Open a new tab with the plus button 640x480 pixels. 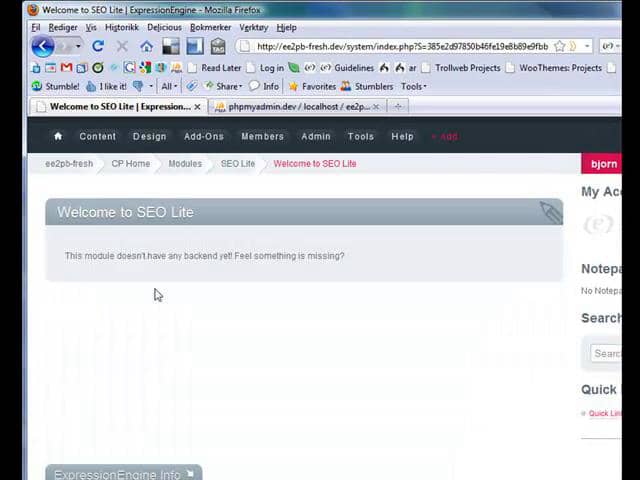(398, 107)
